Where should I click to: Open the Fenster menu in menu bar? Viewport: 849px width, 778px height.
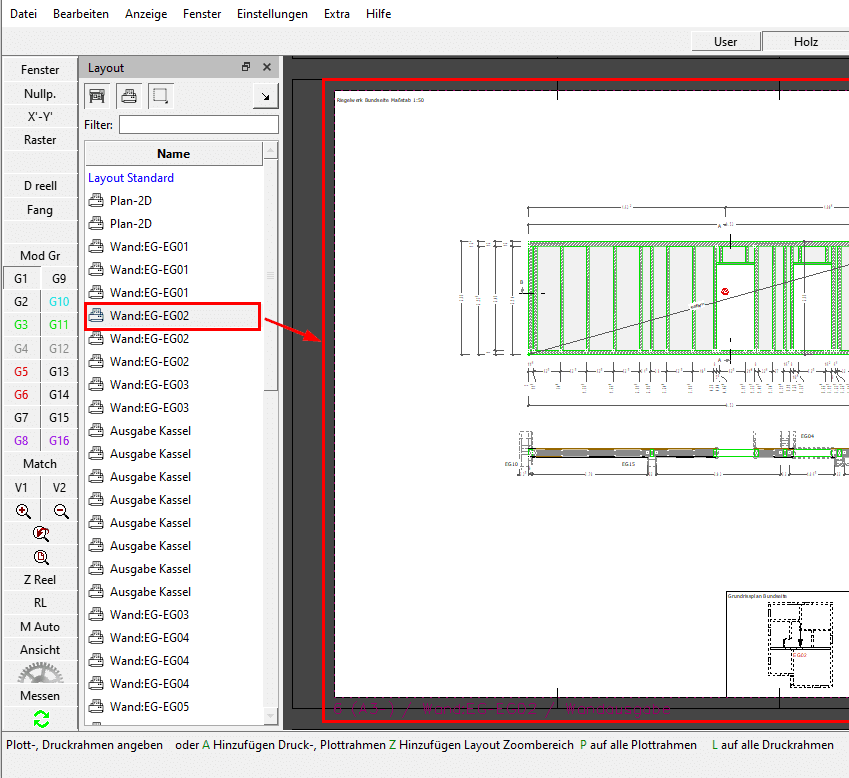pyautogui.click(x=202, y=14)
